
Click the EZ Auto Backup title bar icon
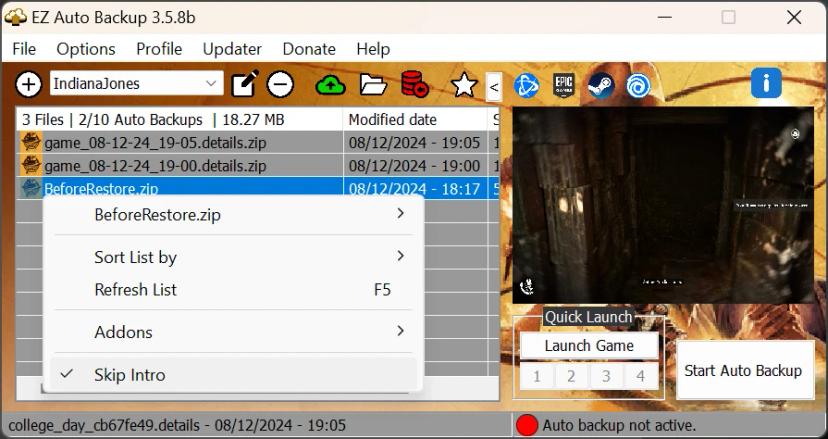click(x=16, y=17)
